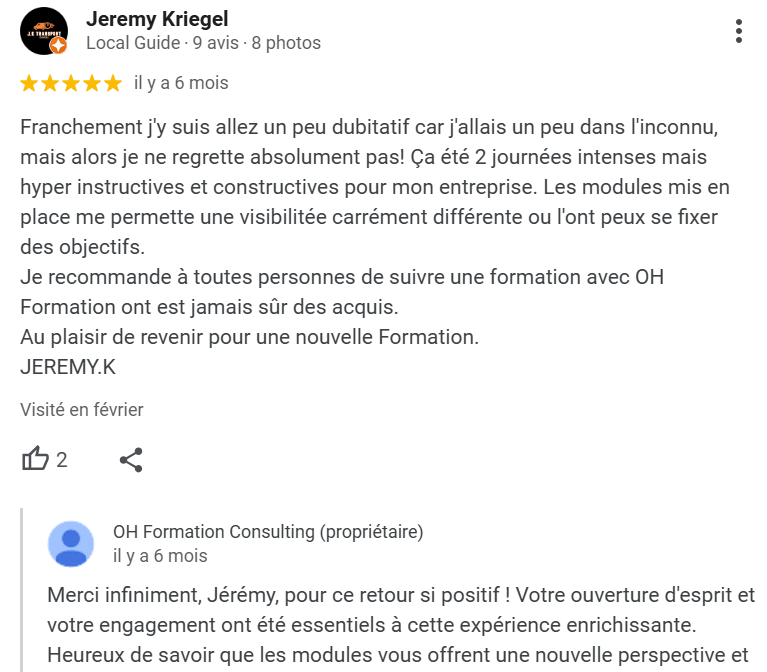
Task: Open the three-dot review options menu
Action: (739, 31)
